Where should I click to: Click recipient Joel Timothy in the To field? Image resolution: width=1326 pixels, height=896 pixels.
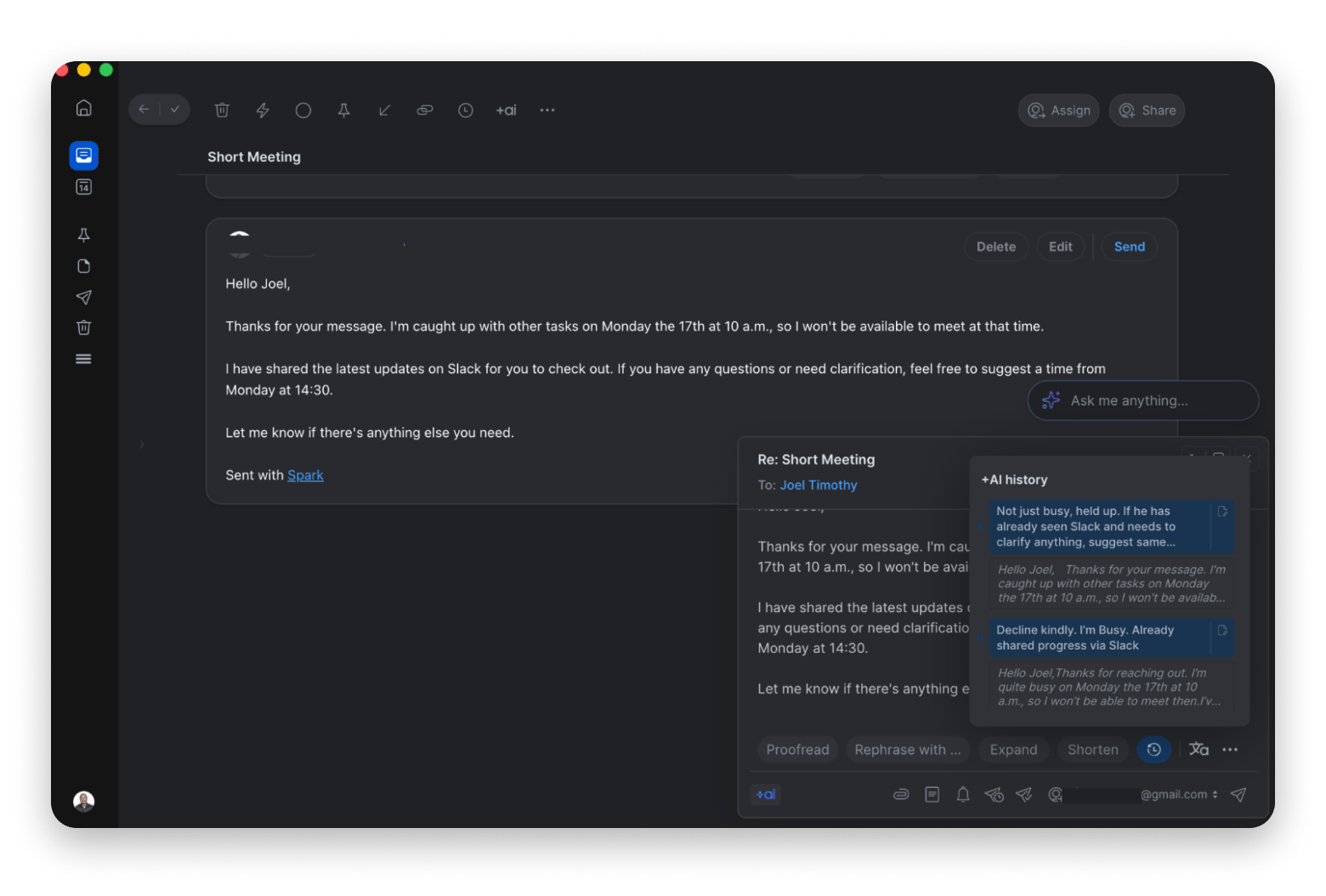(x=819, y=485)
